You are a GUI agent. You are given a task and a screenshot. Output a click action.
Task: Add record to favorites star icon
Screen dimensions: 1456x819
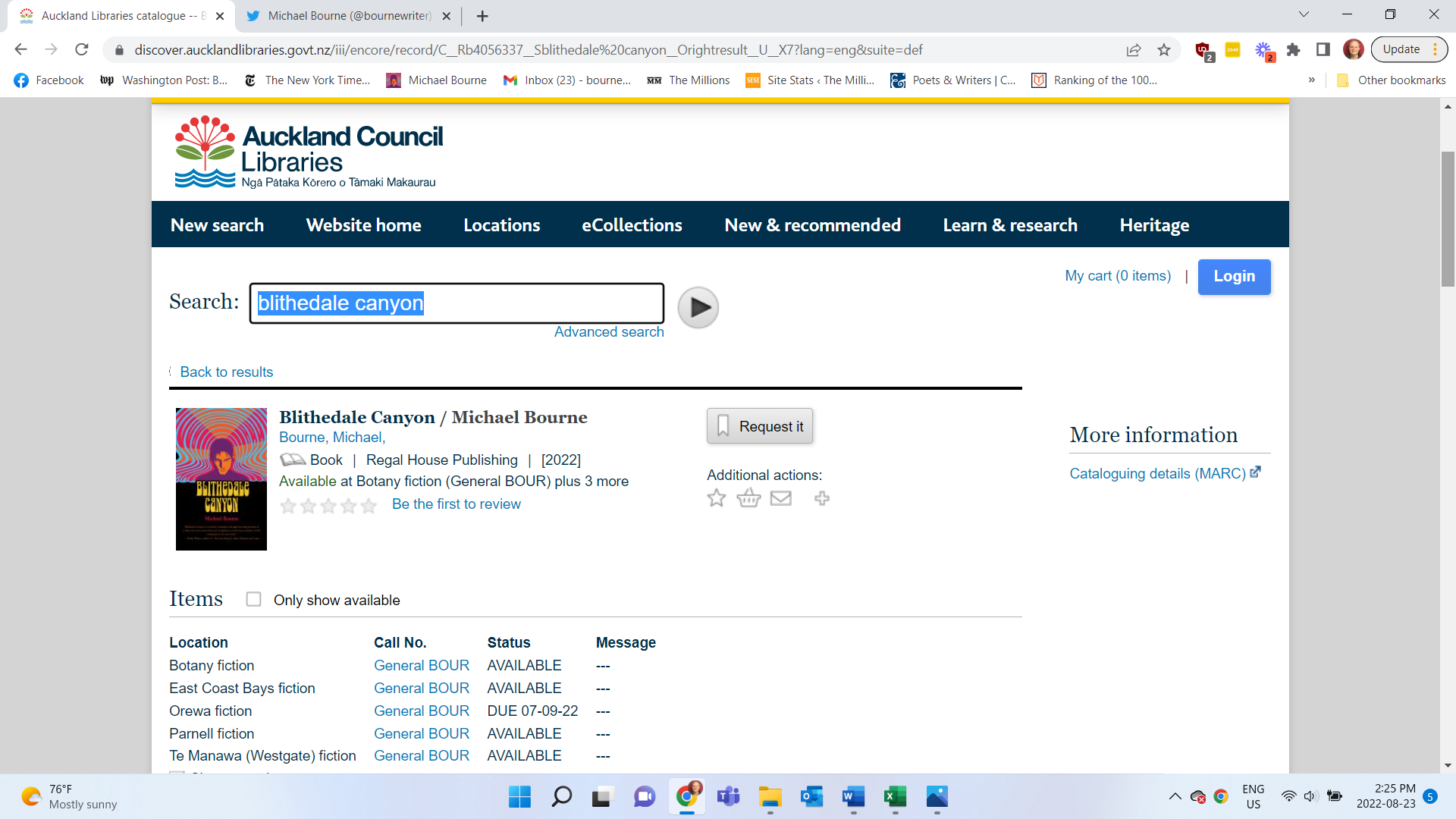click(x=716, y=498)
